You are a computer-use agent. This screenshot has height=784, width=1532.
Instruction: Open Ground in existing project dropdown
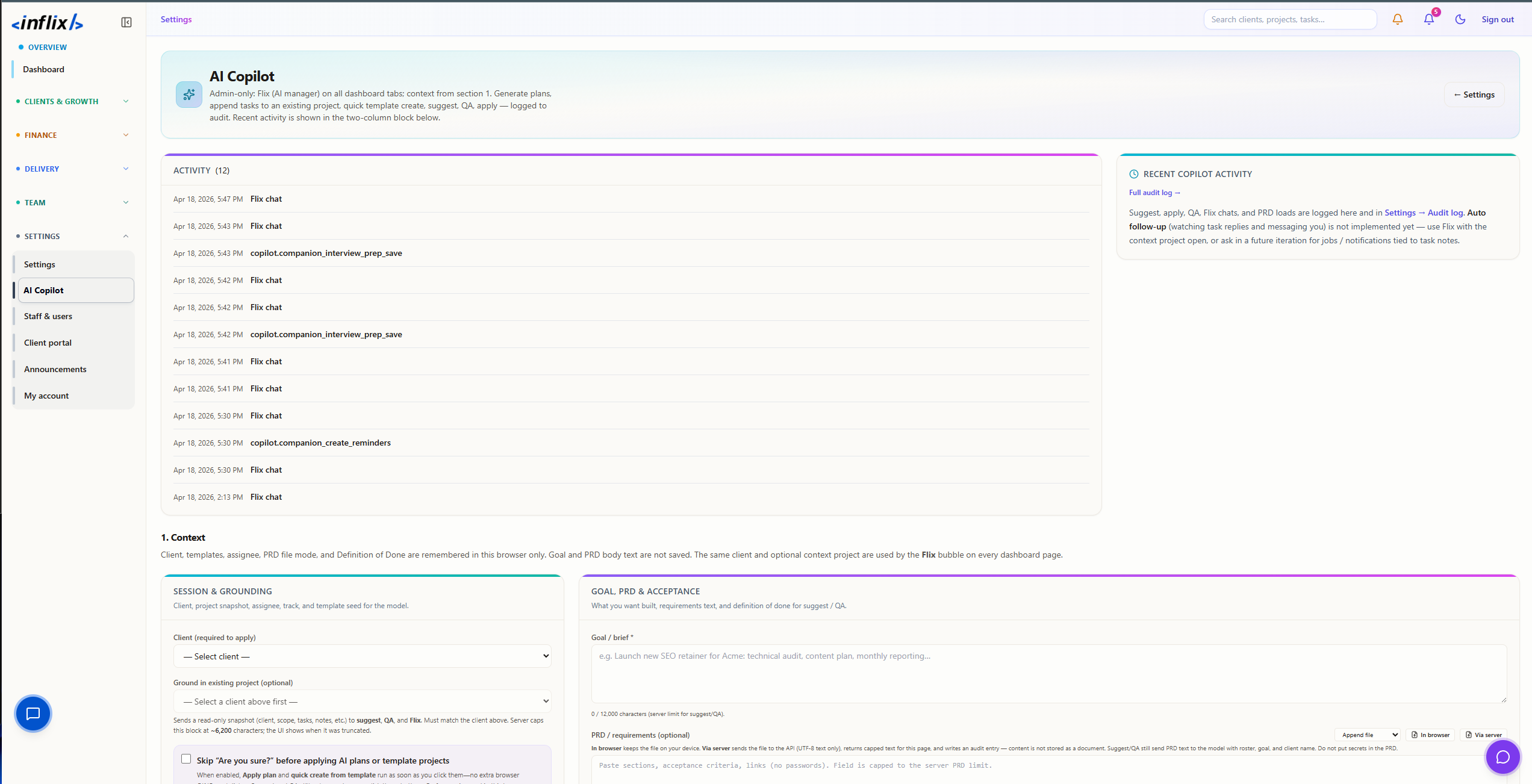click(x=362, y=702)
